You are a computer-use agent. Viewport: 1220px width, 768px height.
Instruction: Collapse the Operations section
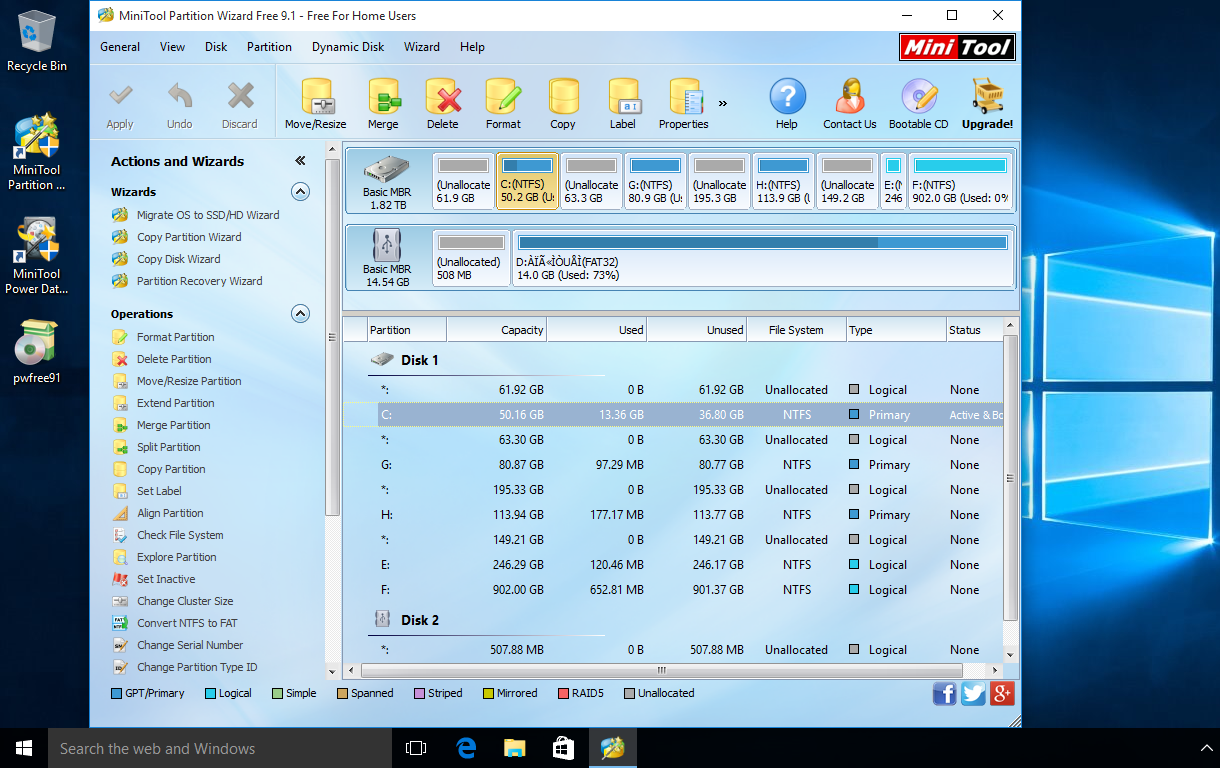click(x=300, y=313)
